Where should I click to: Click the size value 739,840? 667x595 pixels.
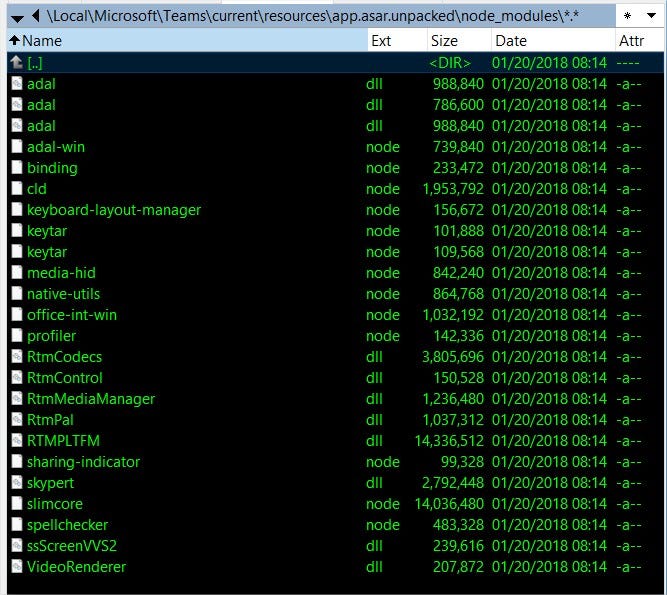point(458,146)
